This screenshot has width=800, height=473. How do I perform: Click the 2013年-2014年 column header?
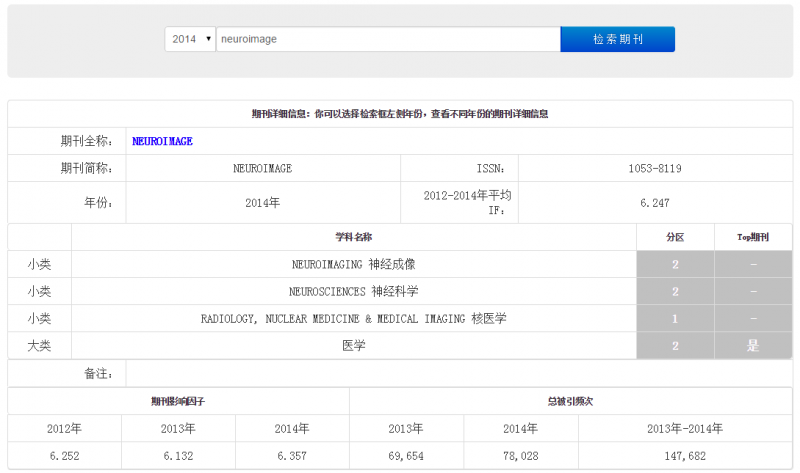click(x=685, y=429)
